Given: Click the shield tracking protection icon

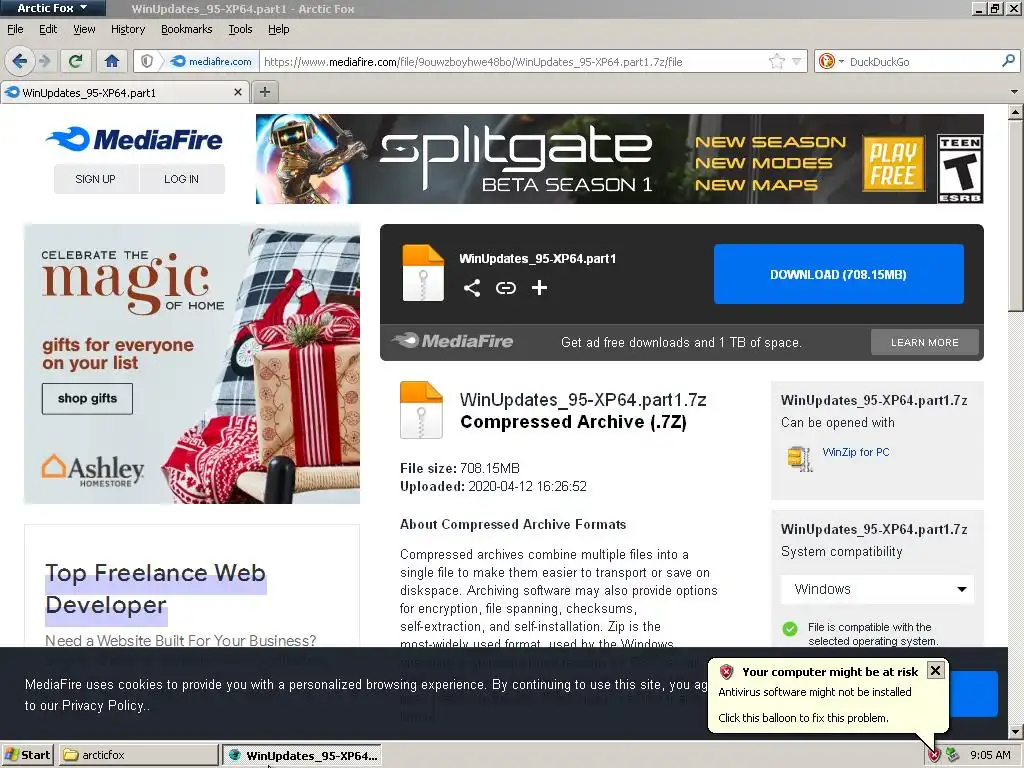Looking at the screenshot, I should pos(147,61).
